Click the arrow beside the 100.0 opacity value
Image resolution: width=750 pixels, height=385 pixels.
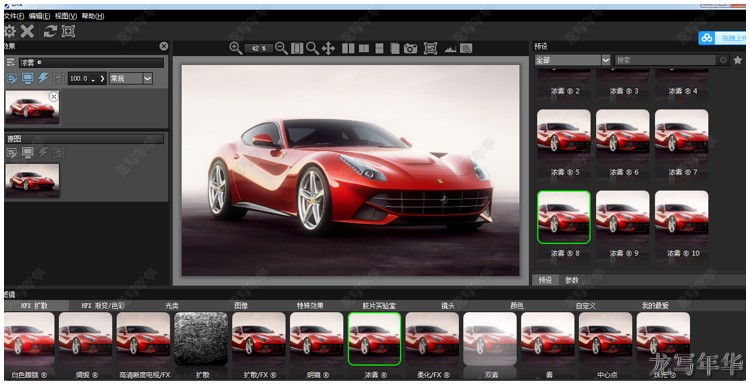102,78
